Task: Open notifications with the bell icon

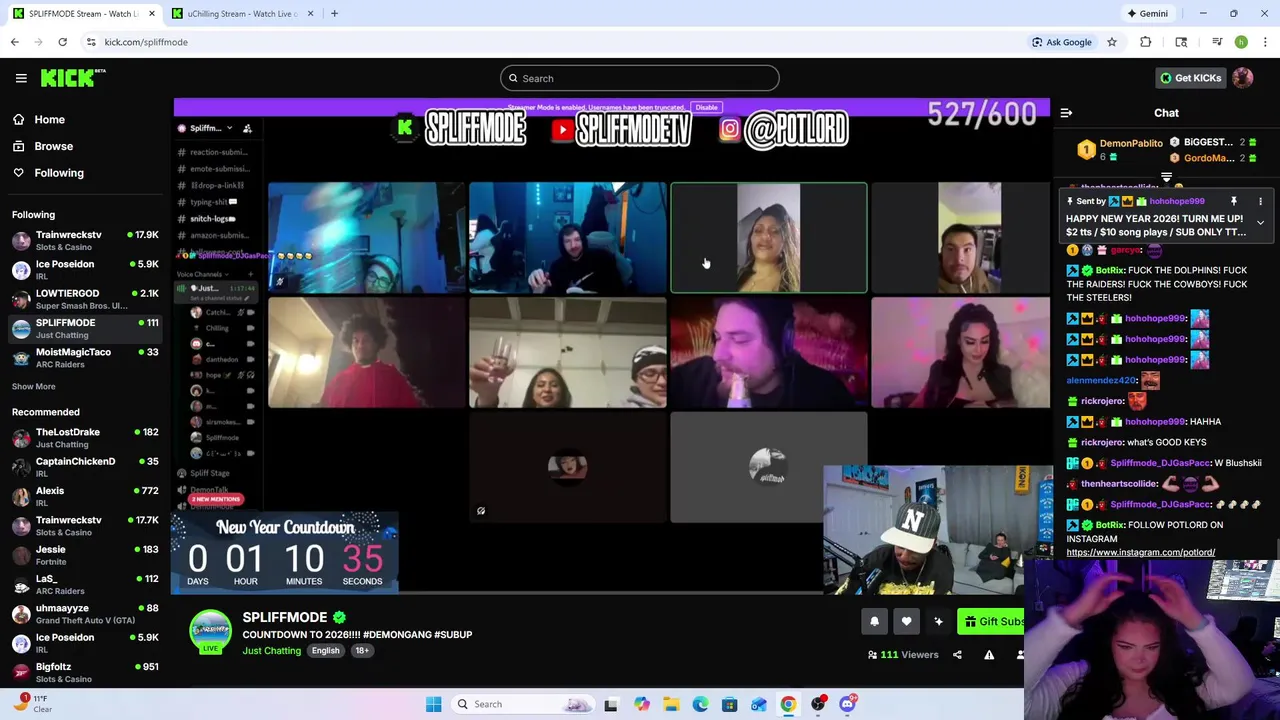Action: [874, 622]
